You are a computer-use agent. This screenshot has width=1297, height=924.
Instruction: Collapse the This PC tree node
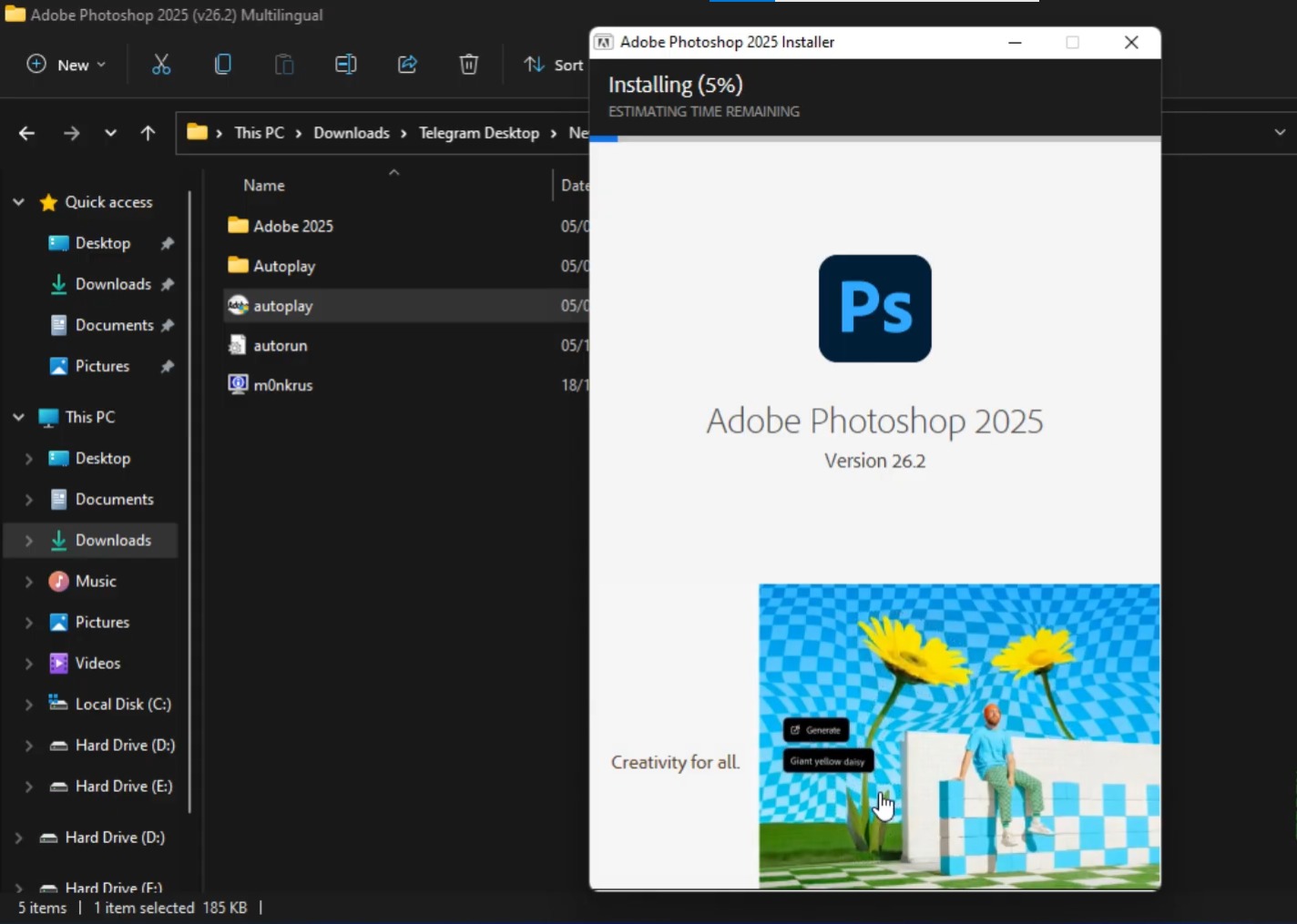[x=18, y=417]
